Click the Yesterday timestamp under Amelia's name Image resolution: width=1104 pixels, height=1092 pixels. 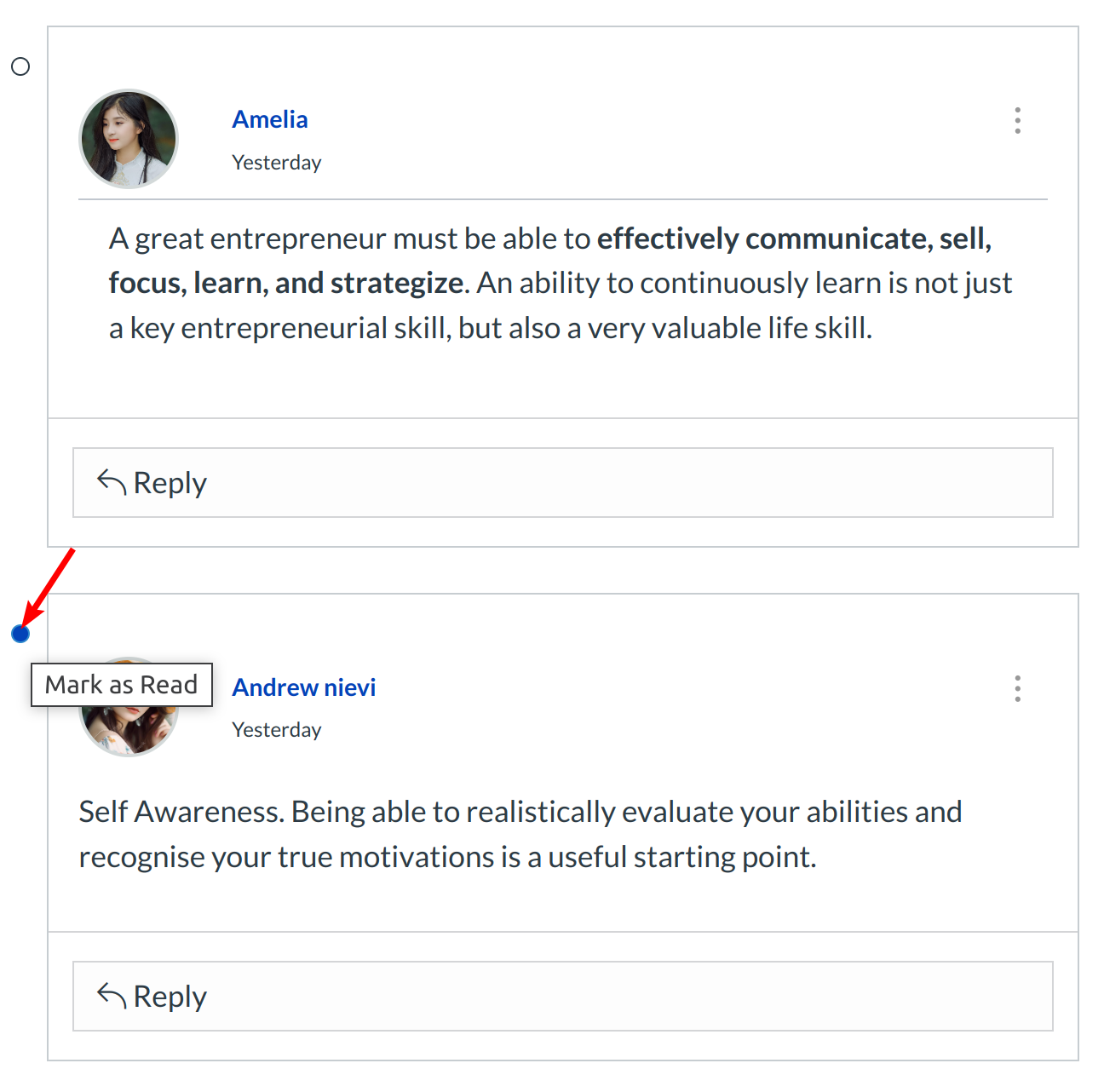click(277, 163)
